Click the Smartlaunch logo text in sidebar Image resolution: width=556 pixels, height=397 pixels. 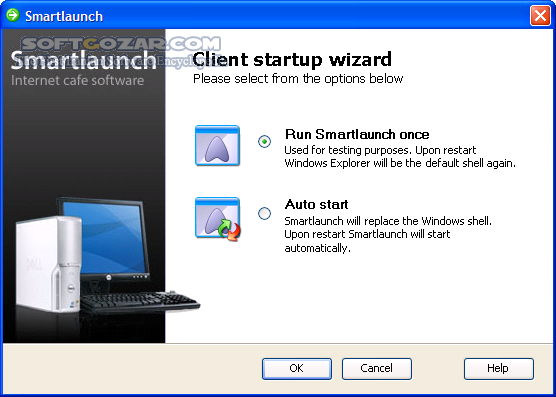click(83, 60)
